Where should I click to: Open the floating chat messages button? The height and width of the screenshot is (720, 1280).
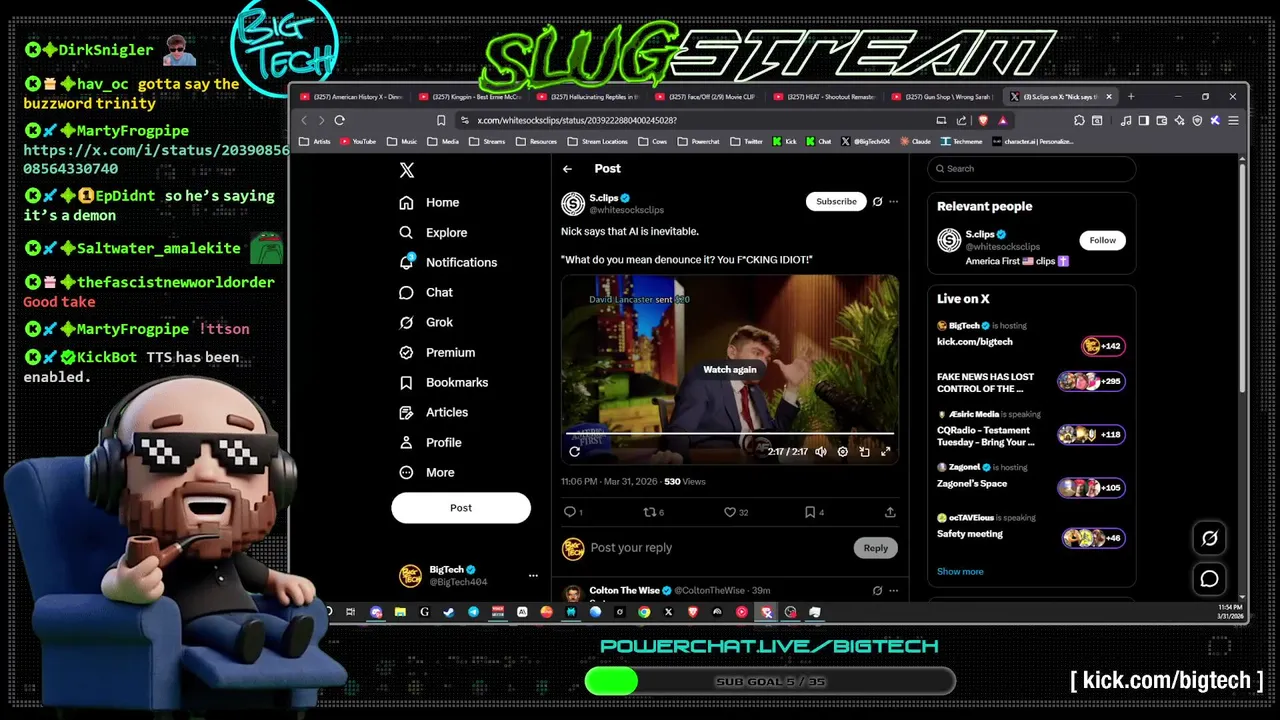click(x=1209, y=579)
